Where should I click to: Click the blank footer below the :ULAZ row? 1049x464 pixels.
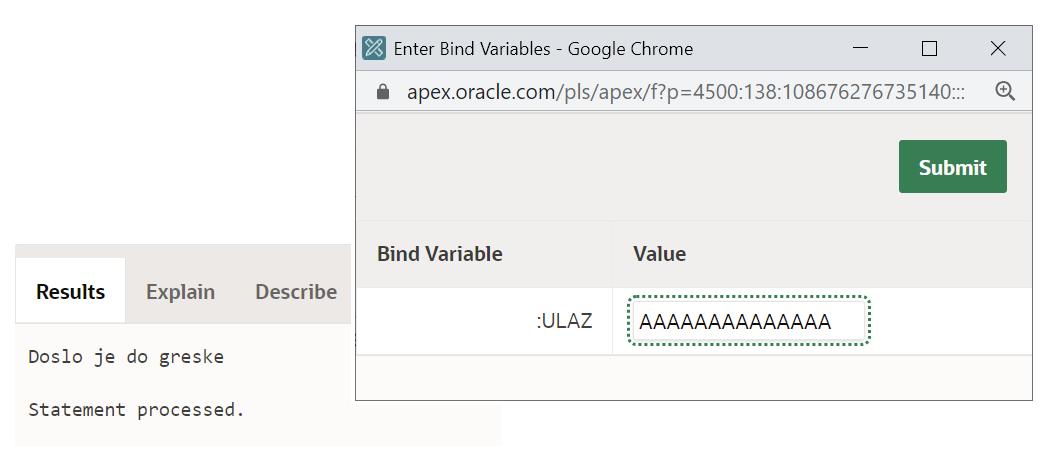click(x=693, y=377)
